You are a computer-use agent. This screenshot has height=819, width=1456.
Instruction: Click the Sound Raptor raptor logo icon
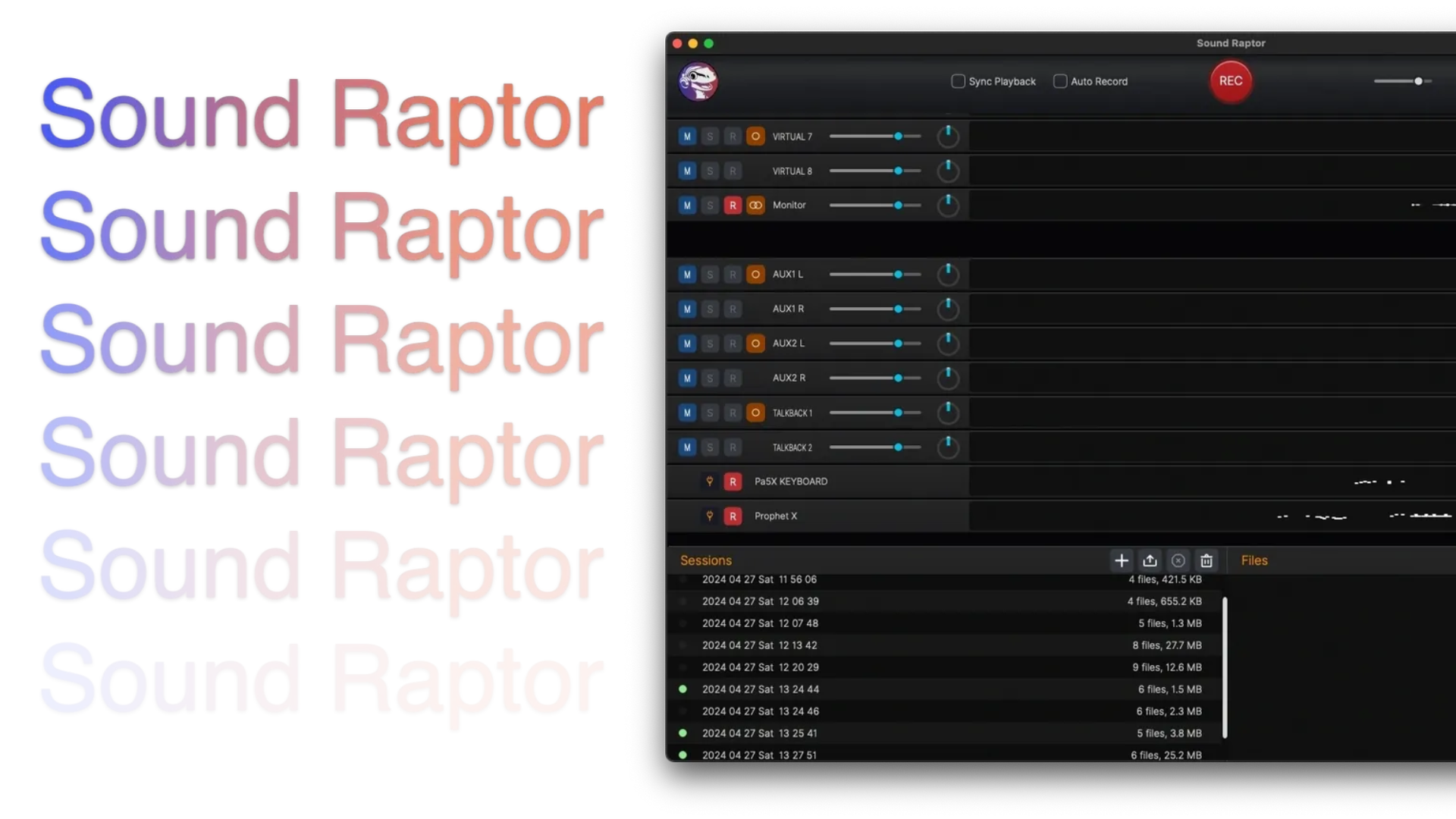pyautogui.click(x=698, y=81)
